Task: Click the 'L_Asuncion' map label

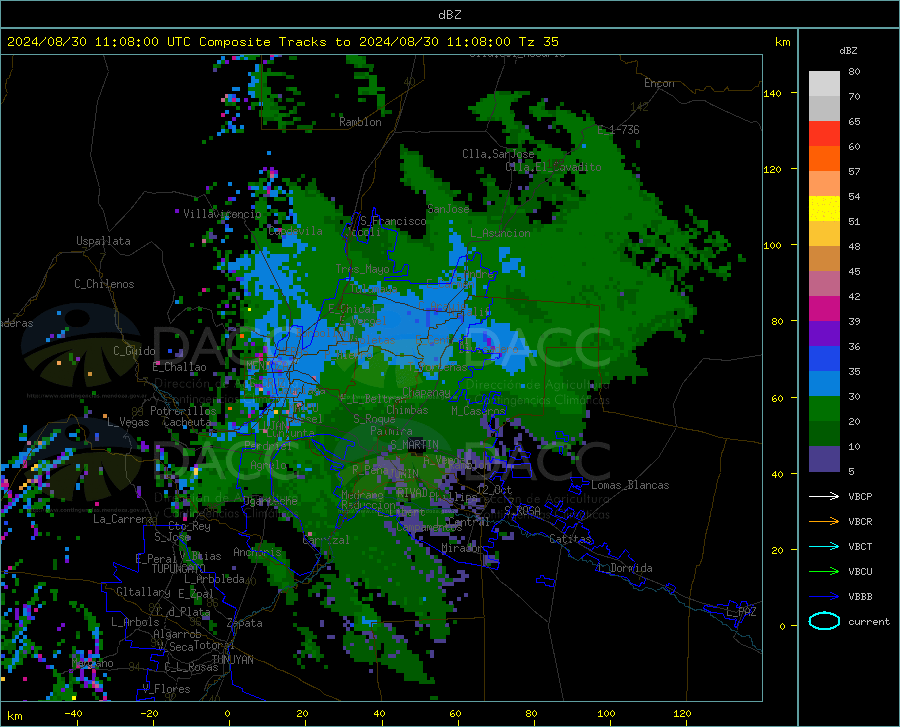Action: [500, 233]
